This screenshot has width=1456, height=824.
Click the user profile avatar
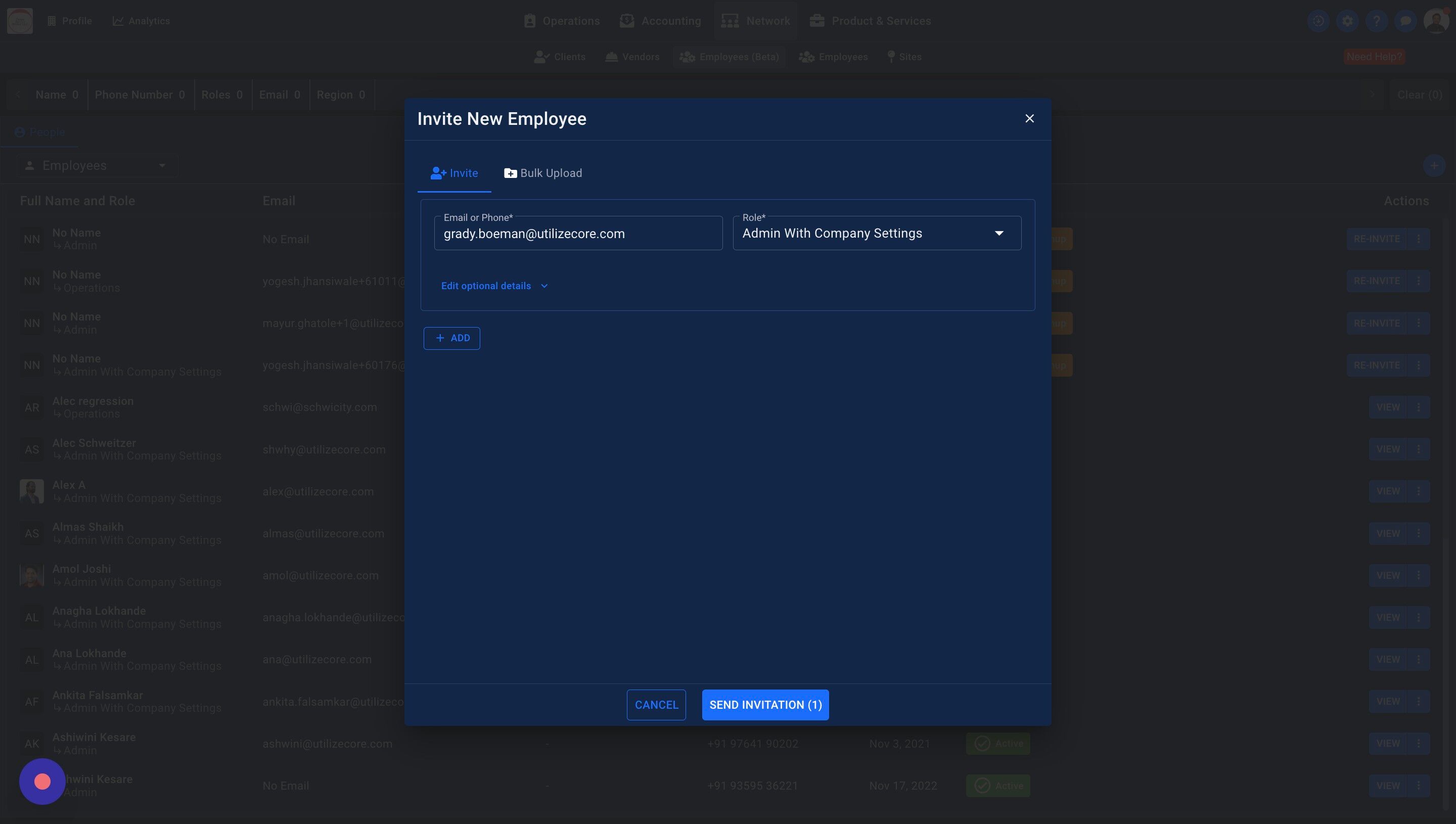pos(1436,21)
